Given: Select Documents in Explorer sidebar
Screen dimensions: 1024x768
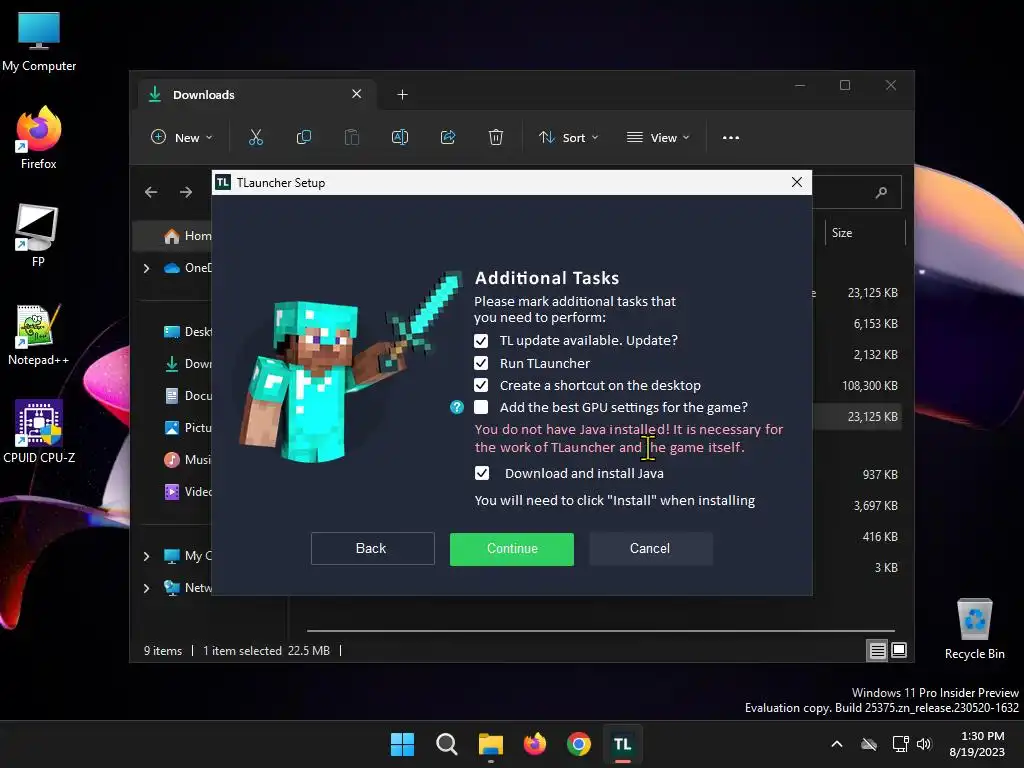Looking at the screenshot, I should tap(187, 396).
